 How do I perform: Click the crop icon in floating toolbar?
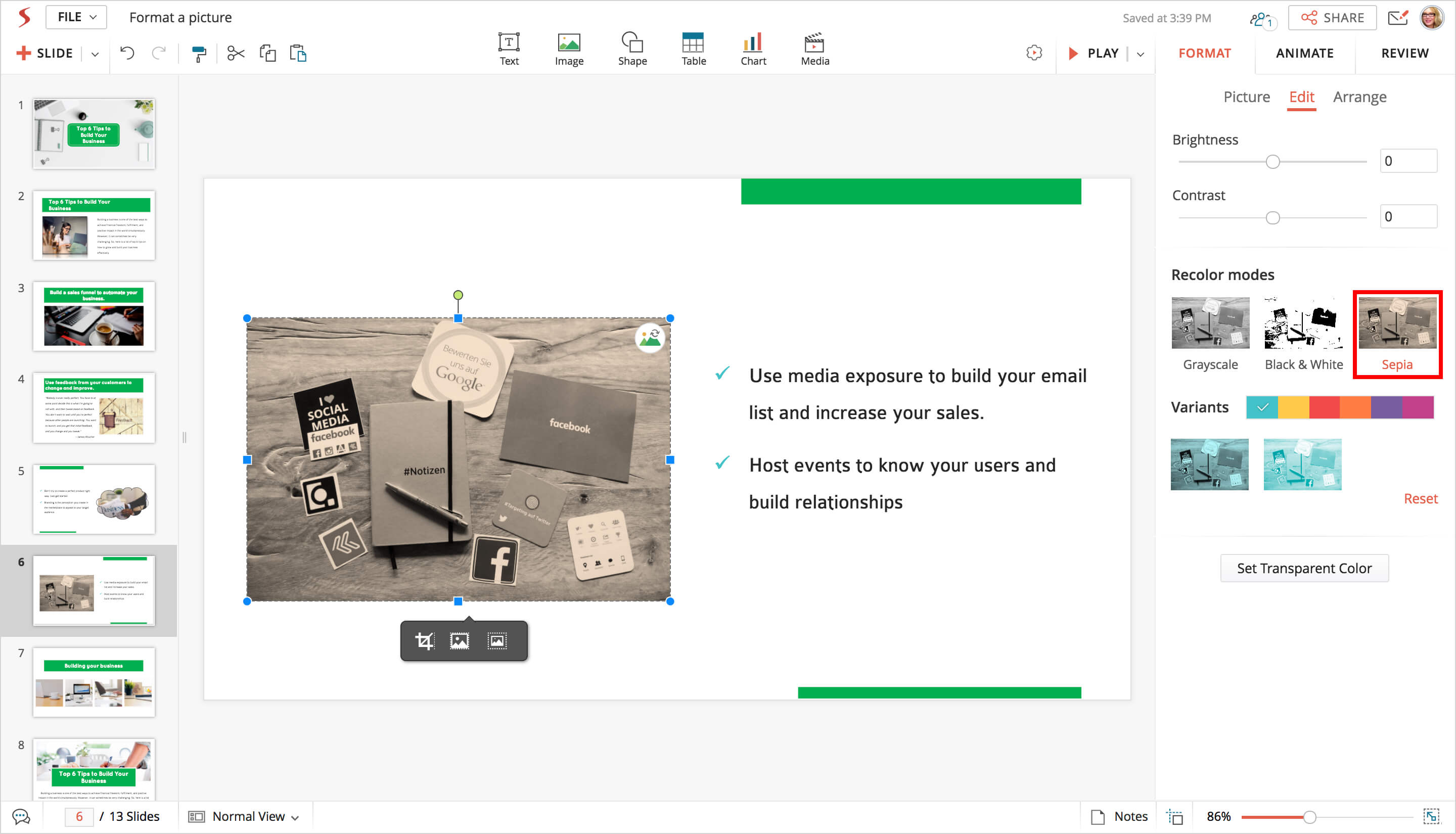point(425,641)
